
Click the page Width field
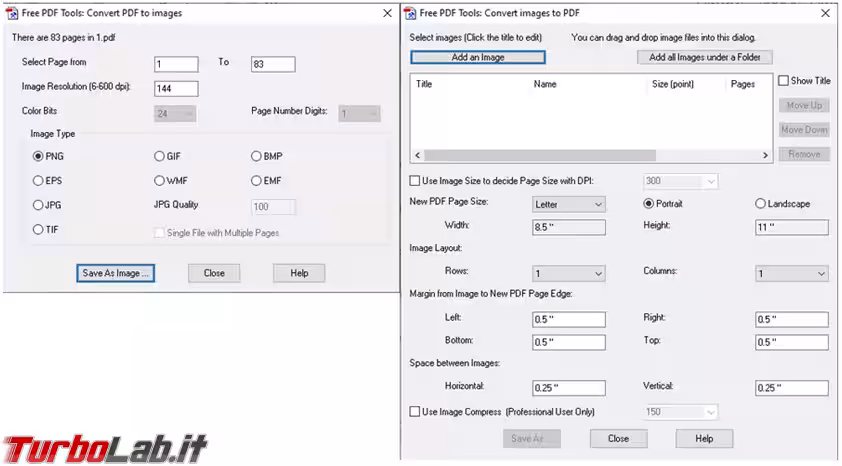(569, 227)
